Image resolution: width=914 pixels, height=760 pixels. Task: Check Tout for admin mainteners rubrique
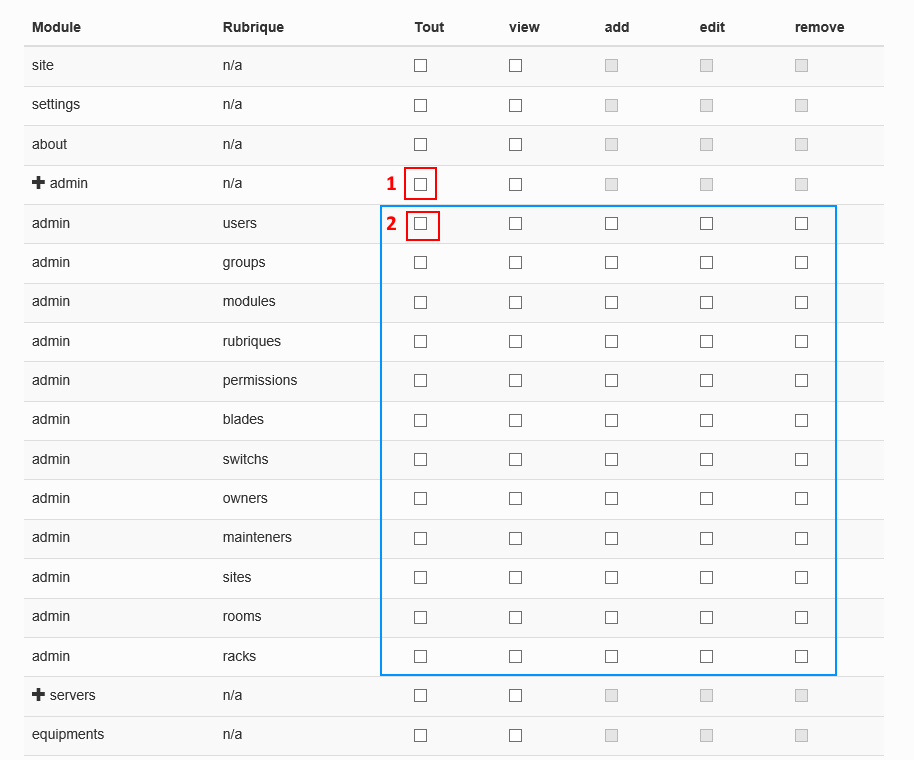point(420,538)
